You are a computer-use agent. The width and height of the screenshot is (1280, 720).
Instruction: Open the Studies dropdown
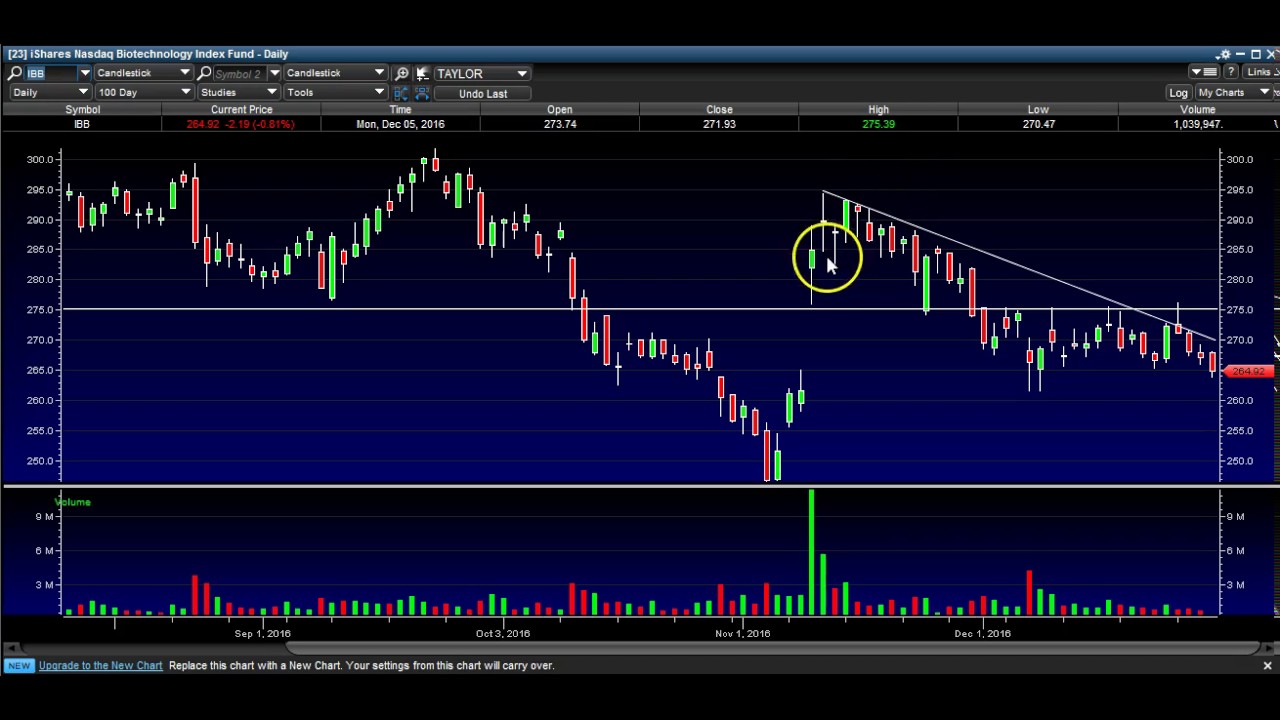point(238,92)
